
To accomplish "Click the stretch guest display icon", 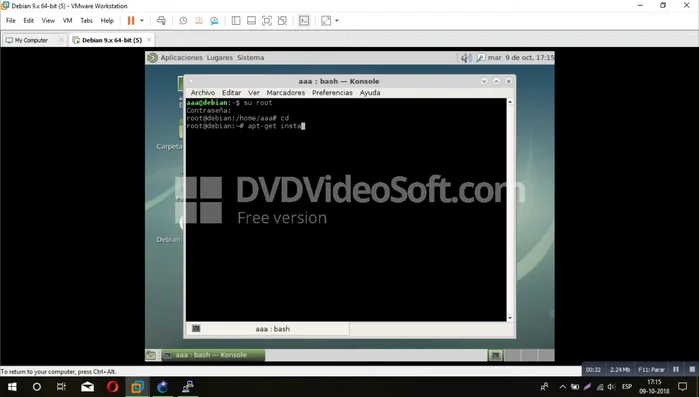I will coord(326,20).
